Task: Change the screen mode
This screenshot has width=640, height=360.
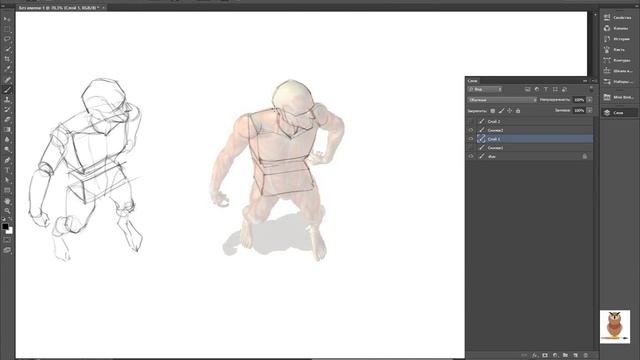Action: 7,250
